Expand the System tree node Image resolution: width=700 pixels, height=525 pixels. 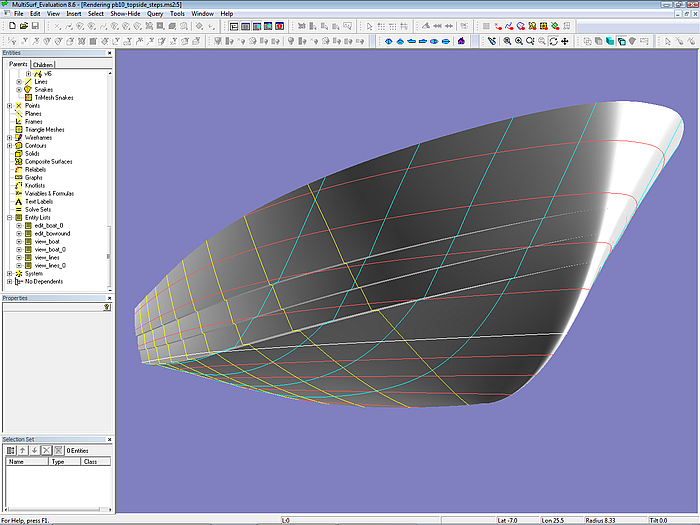click(x=9, y=273)
